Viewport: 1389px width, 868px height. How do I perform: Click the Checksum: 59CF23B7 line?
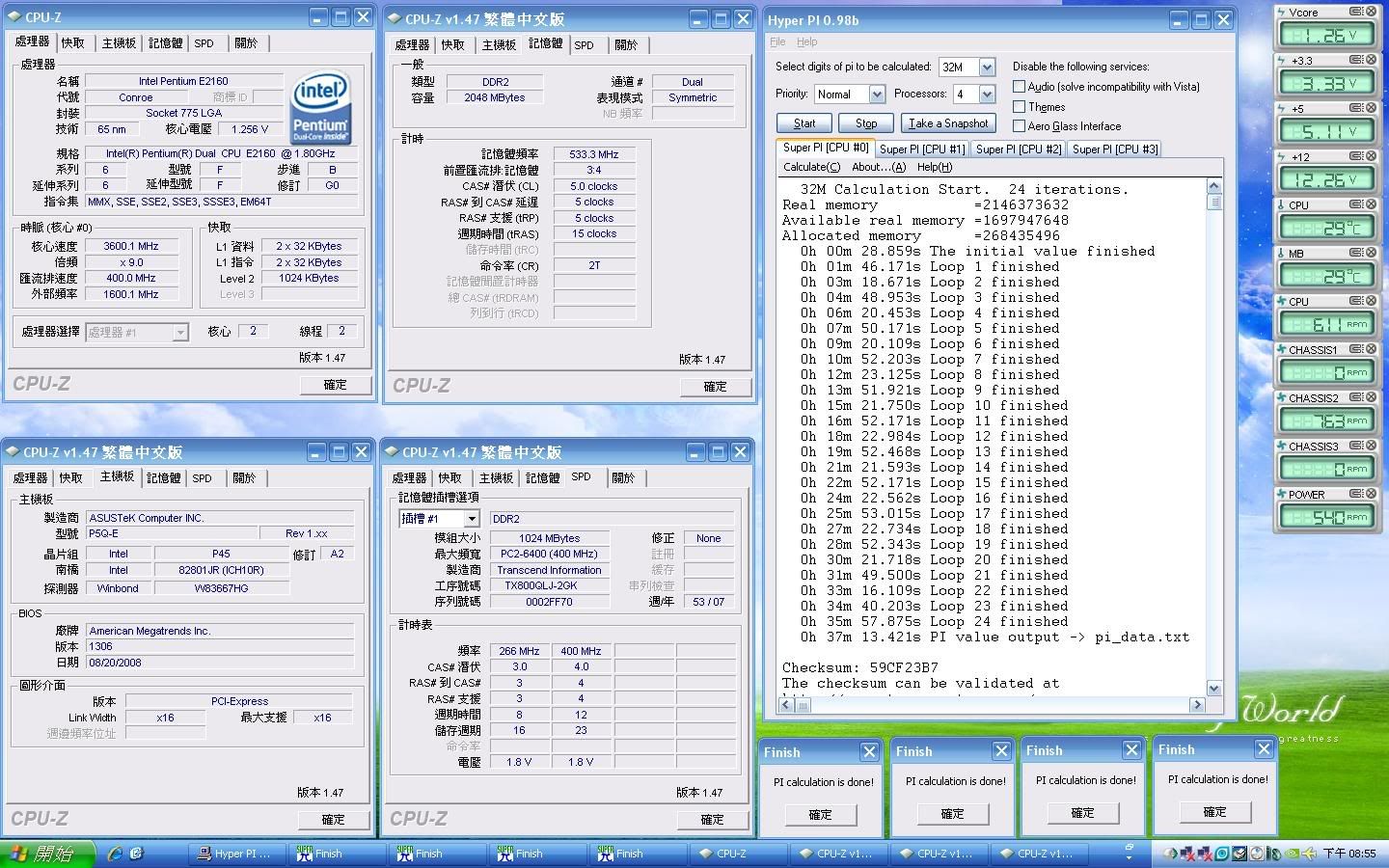click(860, 667)
